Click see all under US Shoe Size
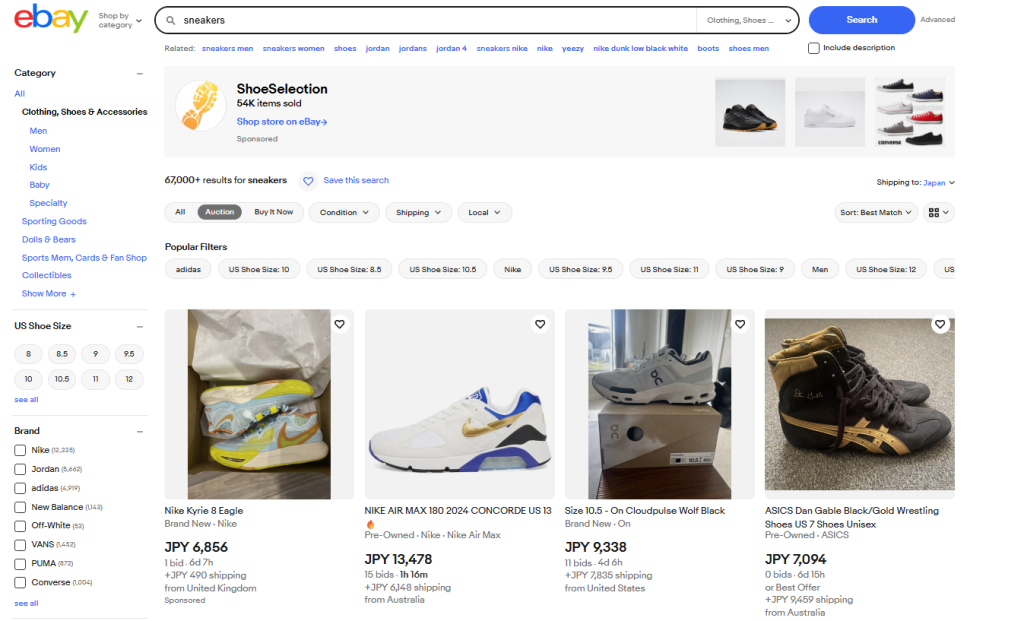The image size is (1024, 621). (26, 400)
